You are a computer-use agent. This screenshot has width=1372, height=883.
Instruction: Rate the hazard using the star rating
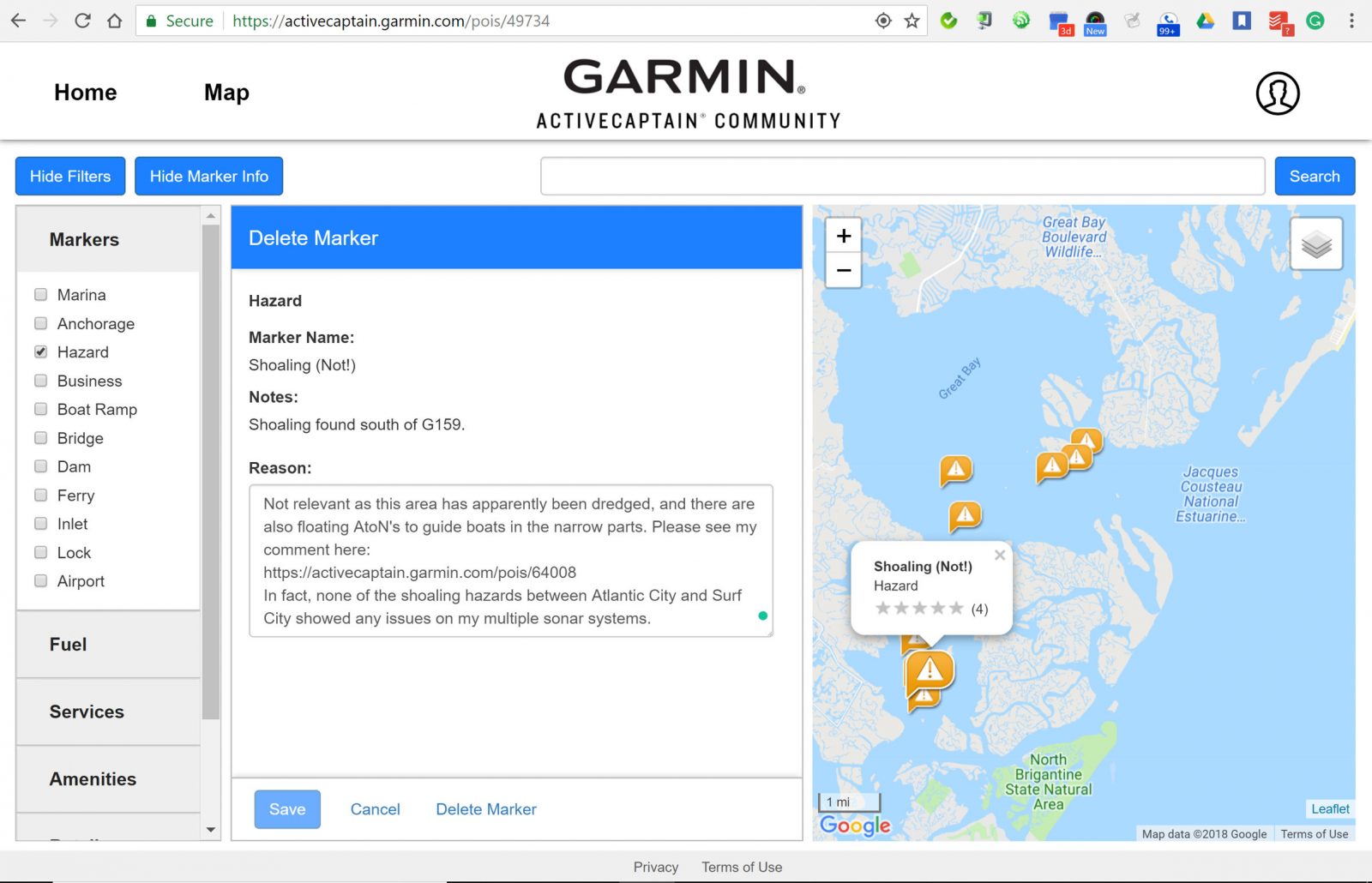click(919, 608)
